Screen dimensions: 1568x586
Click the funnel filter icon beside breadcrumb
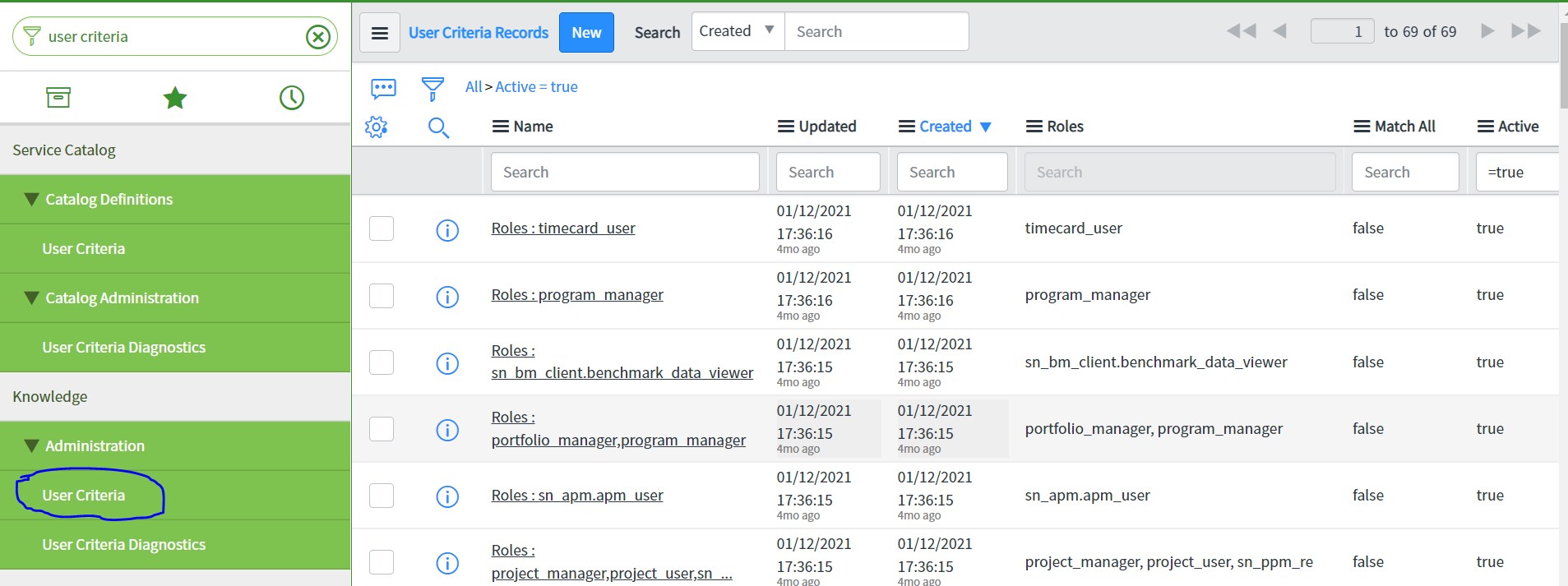432,88
